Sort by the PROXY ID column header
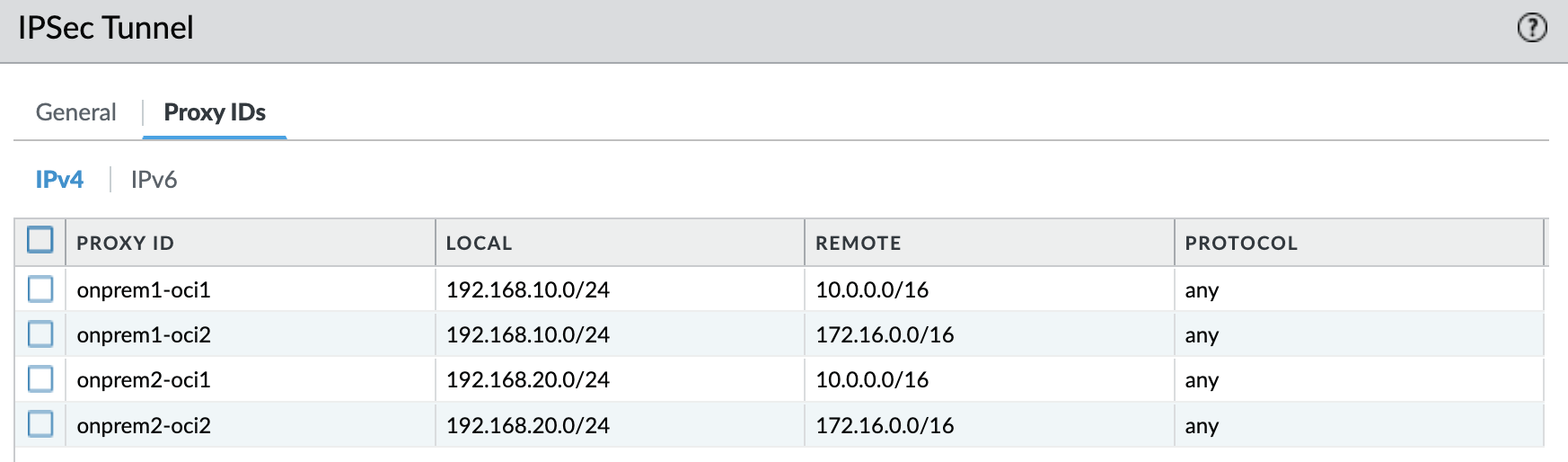Screen dimensions: 1568x462 pos(126,244)
